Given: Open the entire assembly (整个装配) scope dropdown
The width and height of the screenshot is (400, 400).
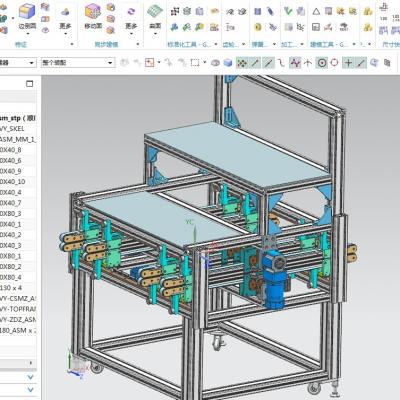Looking at the screenshot, I should (78, 63).
